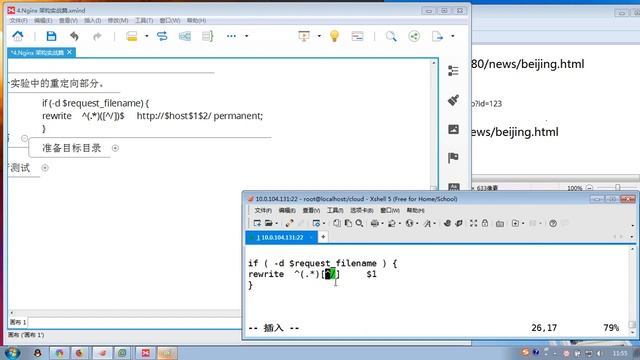Save the XMind document

[51, 36]
